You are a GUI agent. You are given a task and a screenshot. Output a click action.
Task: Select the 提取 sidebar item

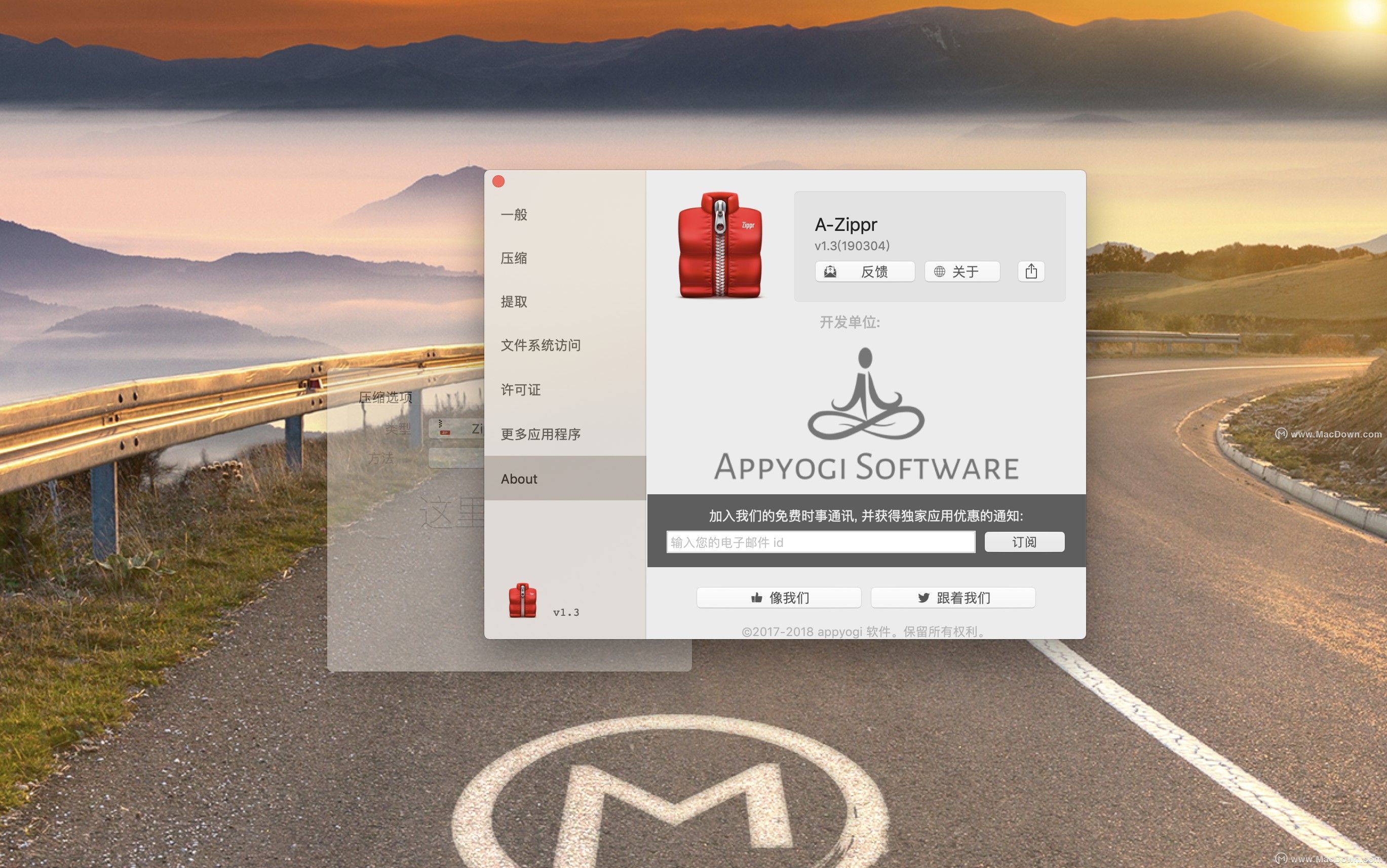pos(565,302)
